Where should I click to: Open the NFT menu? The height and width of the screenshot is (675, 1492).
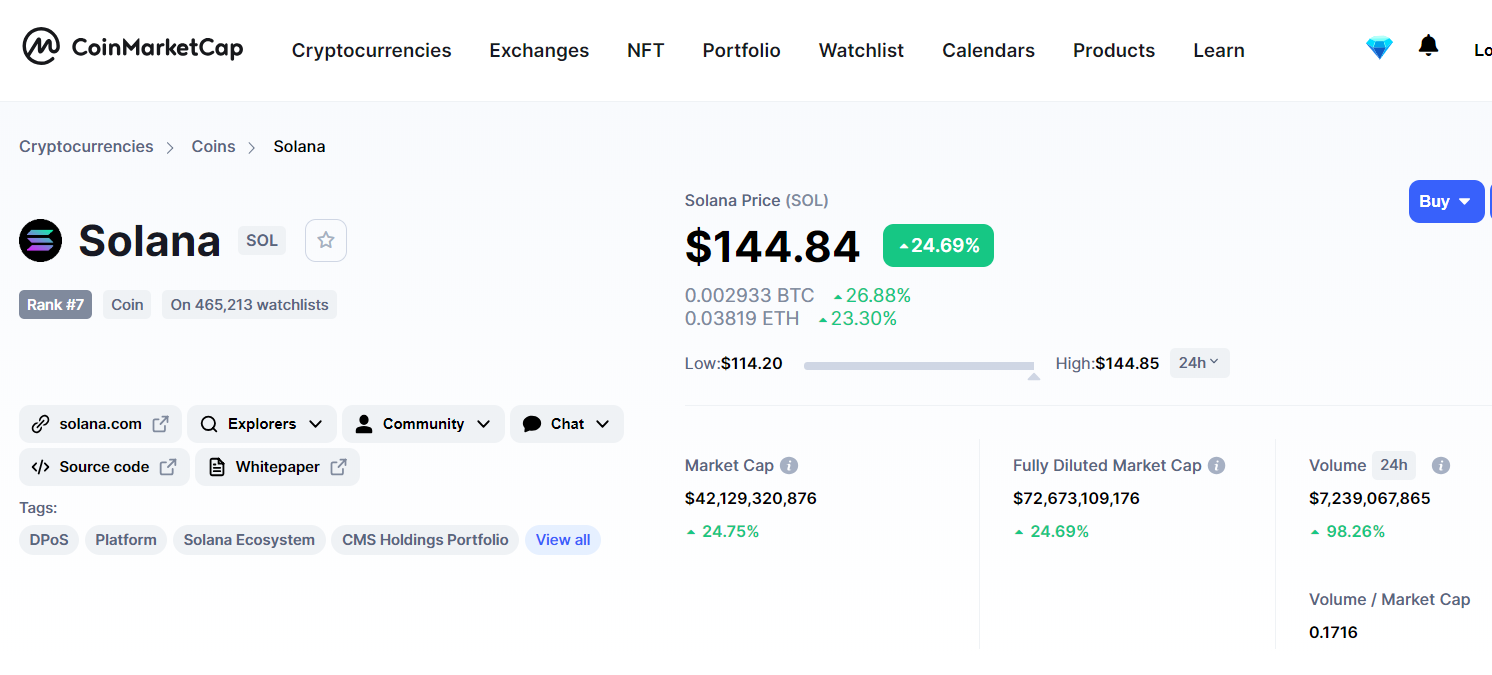(646, 50)
